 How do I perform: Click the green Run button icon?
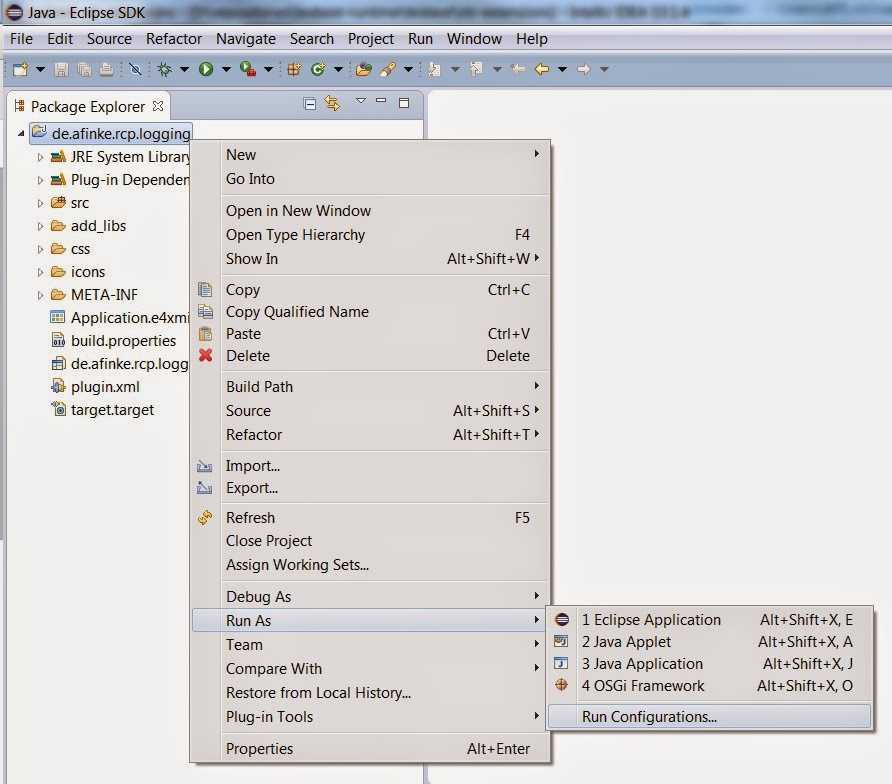click(206, 69)
